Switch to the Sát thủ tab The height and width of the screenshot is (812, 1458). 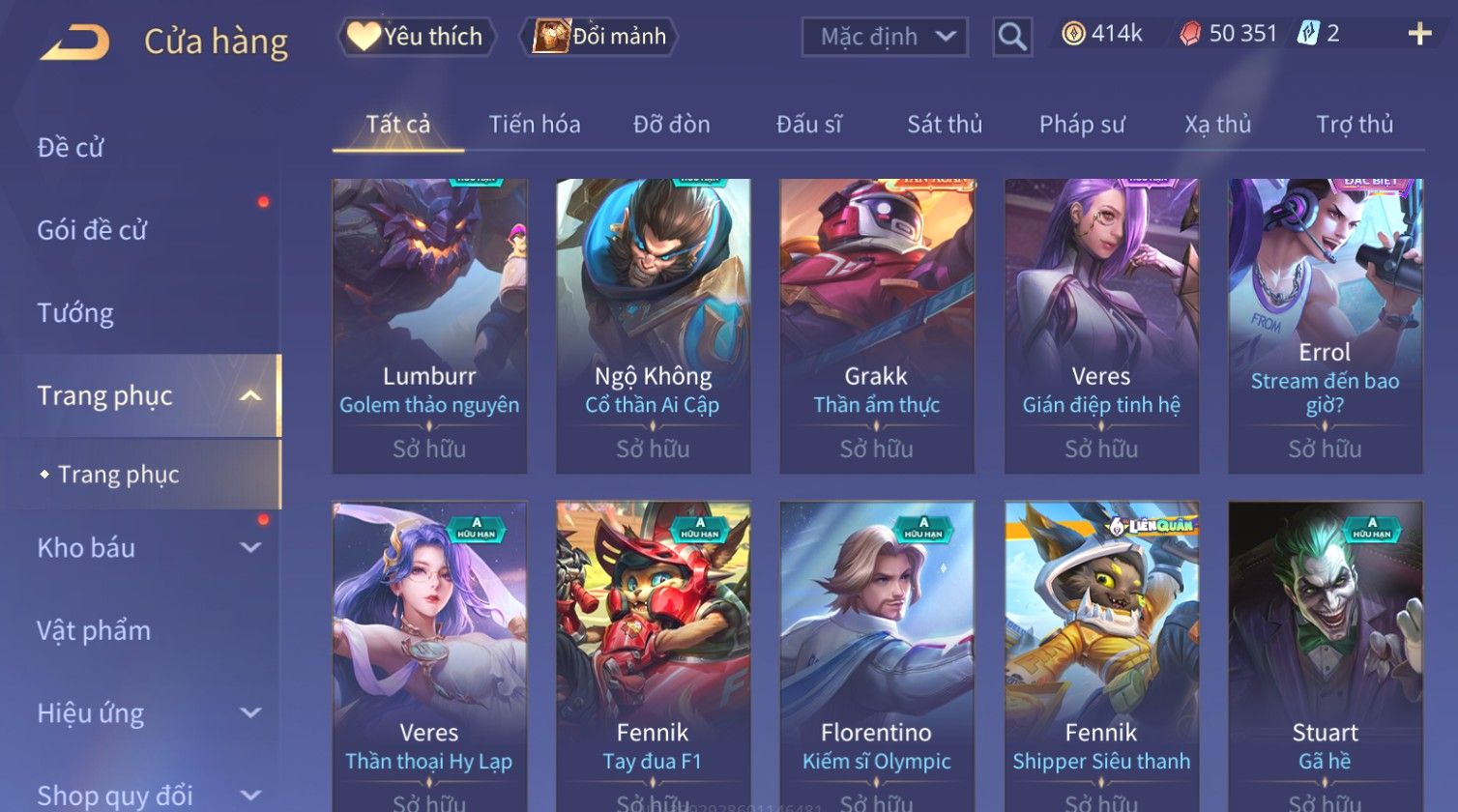[x=945, y=125]
